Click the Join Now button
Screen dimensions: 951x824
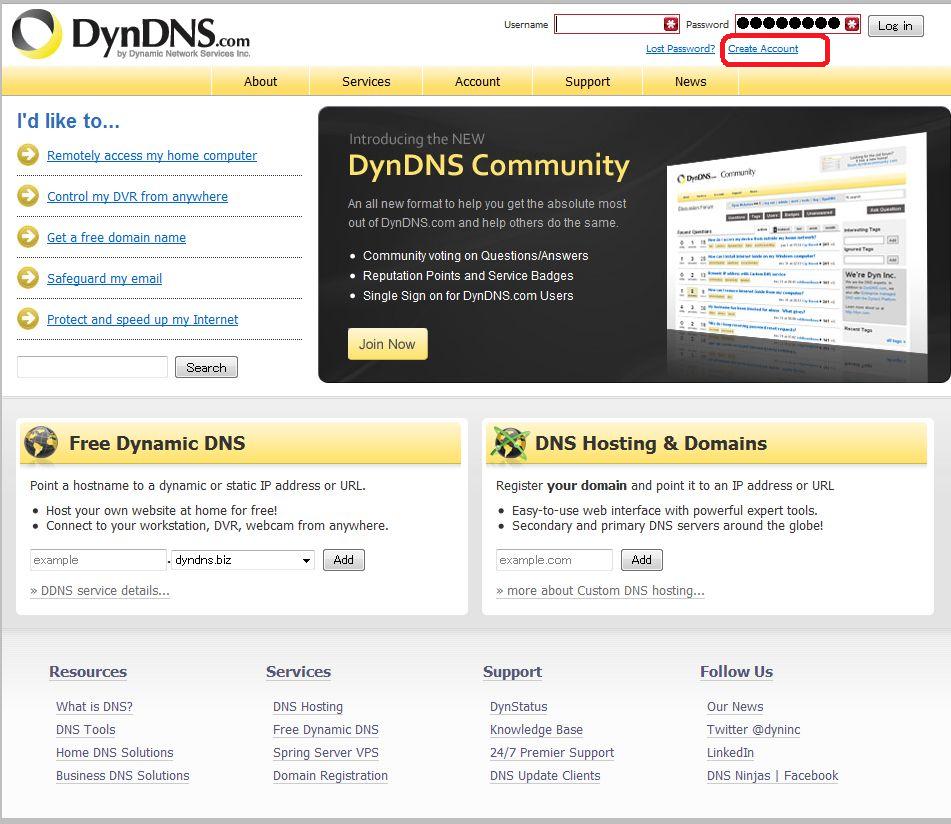[388, 344]
